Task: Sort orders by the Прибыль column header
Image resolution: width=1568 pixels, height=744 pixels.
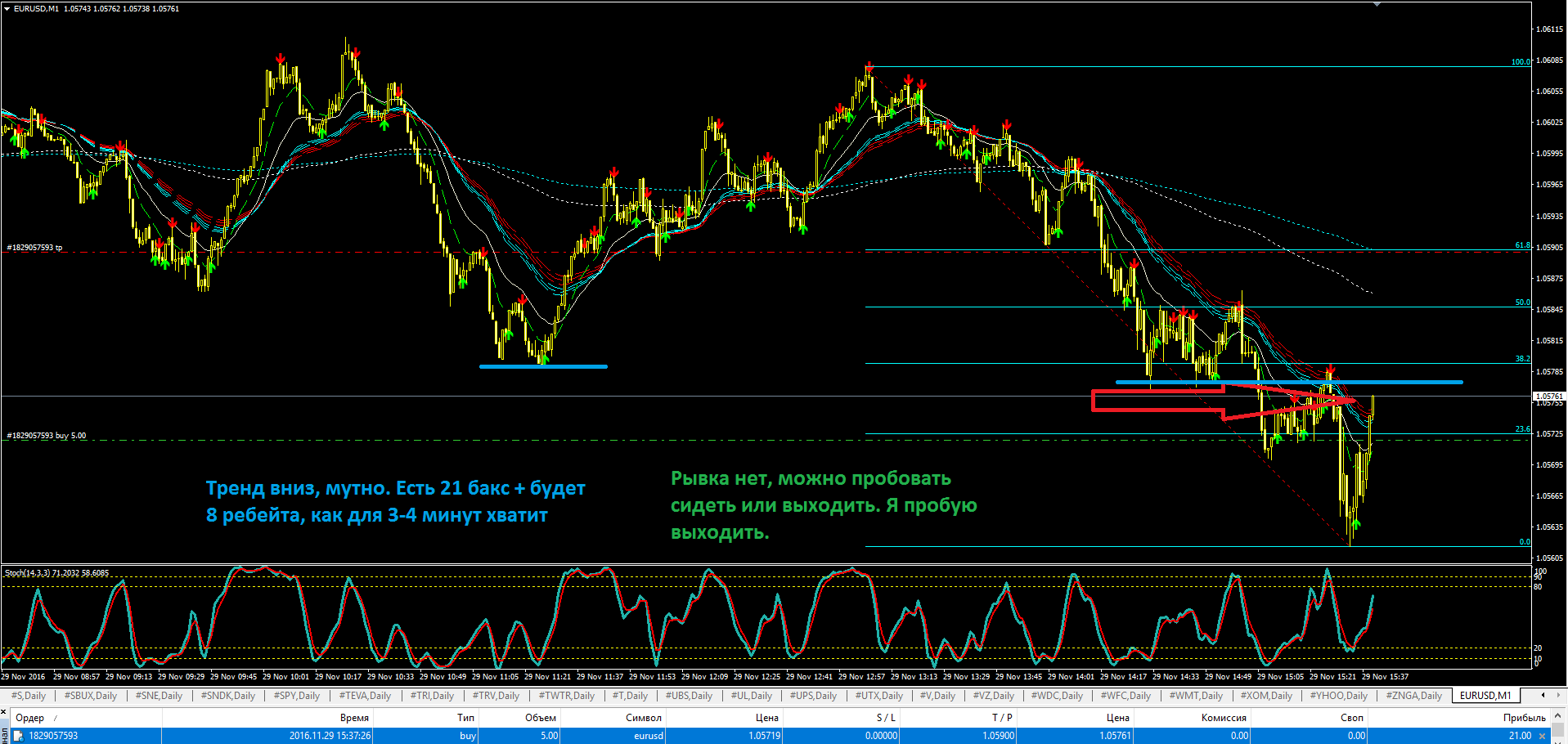Action: coord(1525,718)
